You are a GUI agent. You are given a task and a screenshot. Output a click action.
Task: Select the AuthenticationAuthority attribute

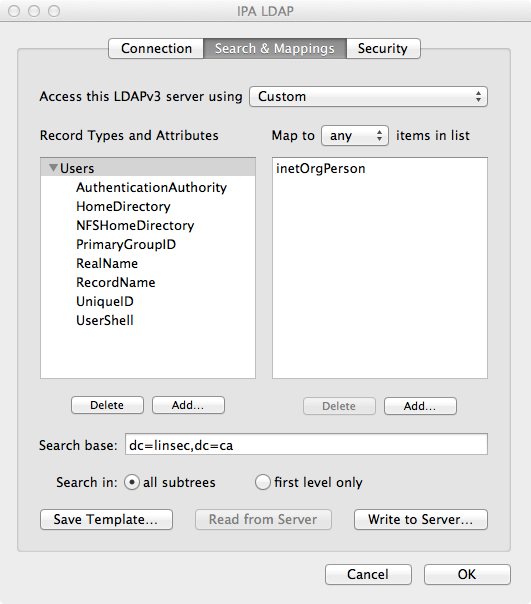[x=151, y=188]
